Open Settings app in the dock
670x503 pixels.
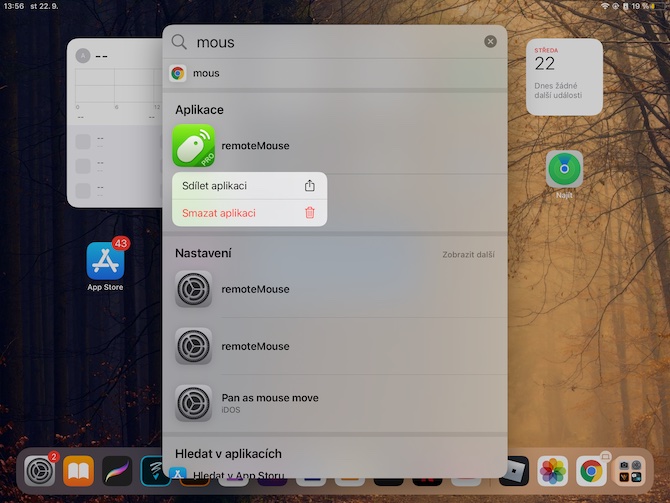[x=40, y=471]
